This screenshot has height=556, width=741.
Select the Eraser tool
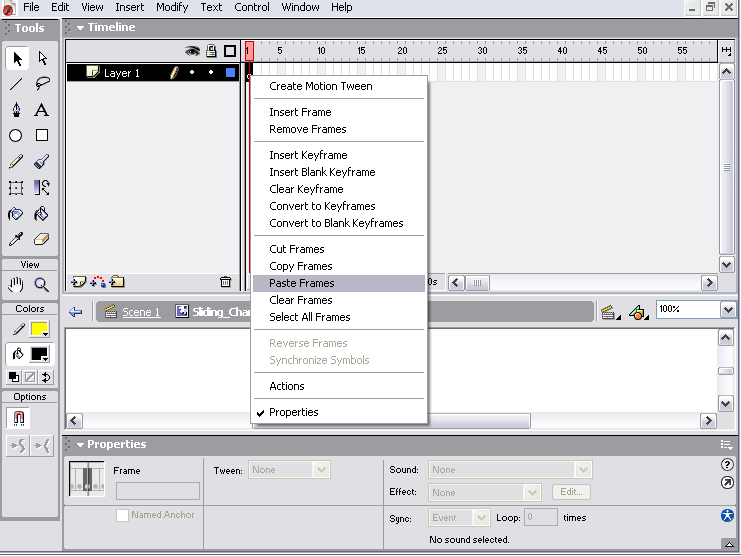[42, 240]
